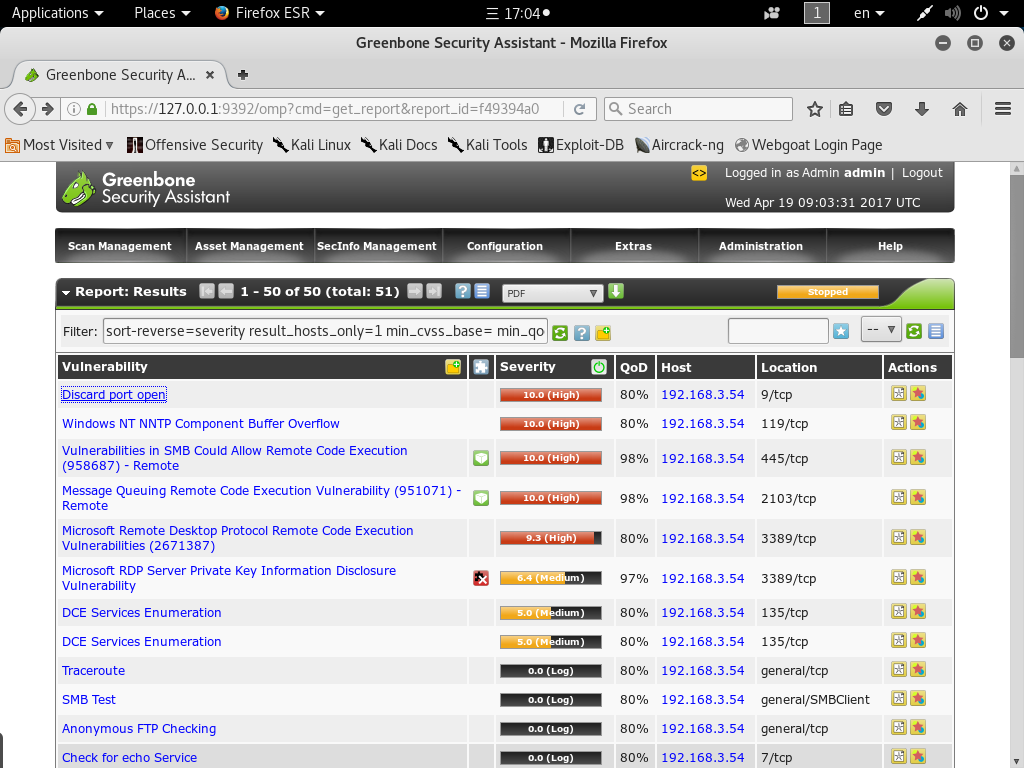The image size is (1024, 768).
Task: Open the report format dropdown showing PDF
Action: coord(552,293)
